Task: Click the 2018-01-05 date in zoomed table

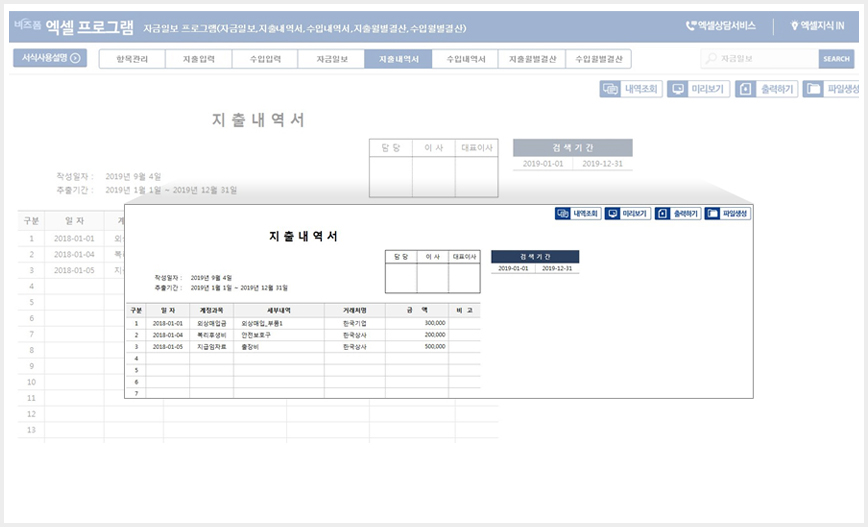Action: (168, 347)
